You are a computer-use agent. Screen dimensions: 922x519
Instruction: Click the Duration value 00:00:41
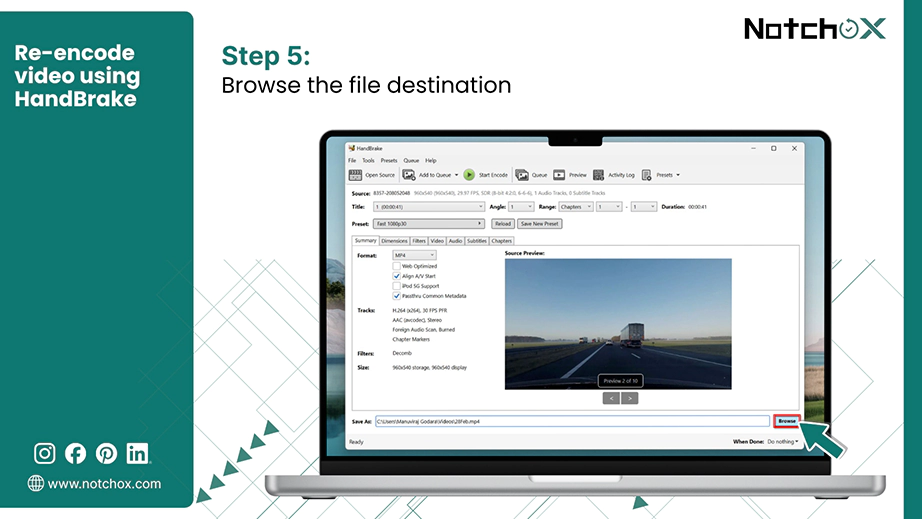(697, 207)
